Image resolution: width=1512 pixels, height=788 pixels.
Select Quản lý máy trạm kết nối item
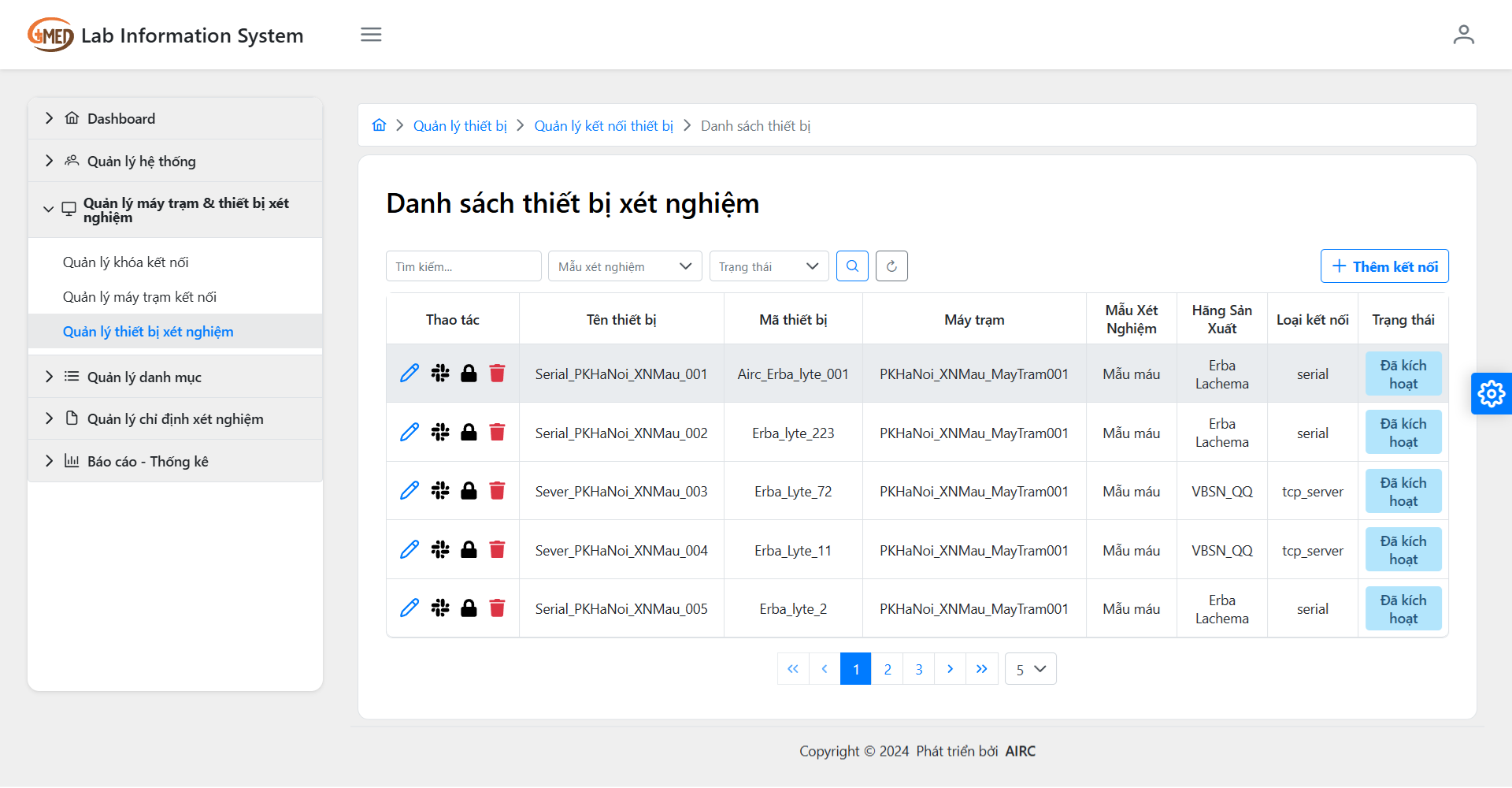[139, 297]
